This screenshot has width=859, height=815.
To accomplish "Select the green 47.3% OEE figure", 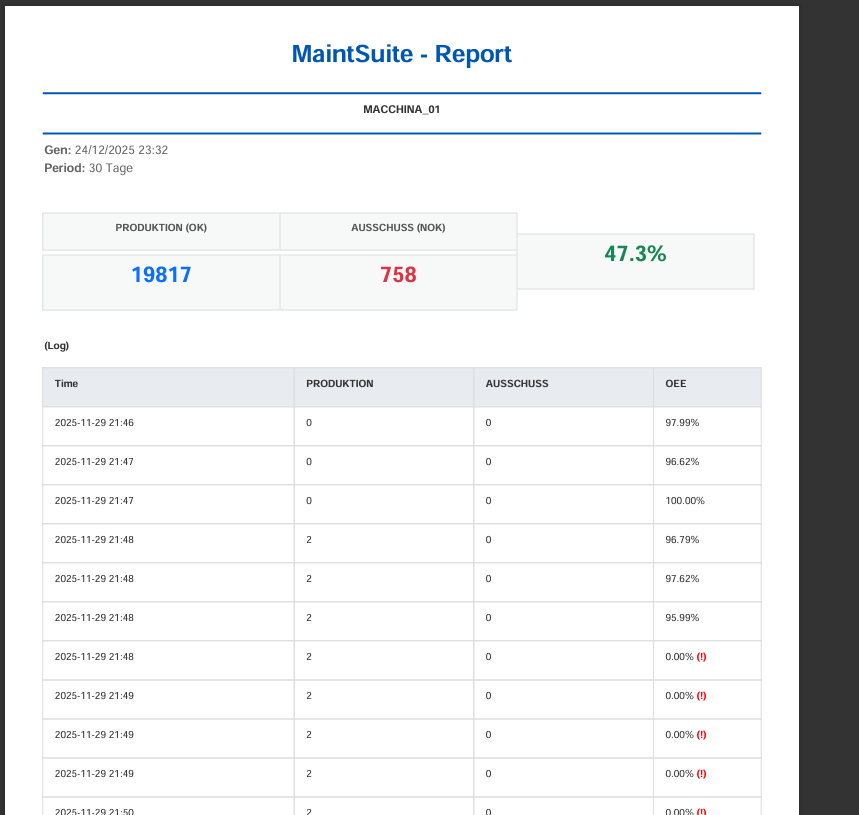I will [x=635, y=254].
